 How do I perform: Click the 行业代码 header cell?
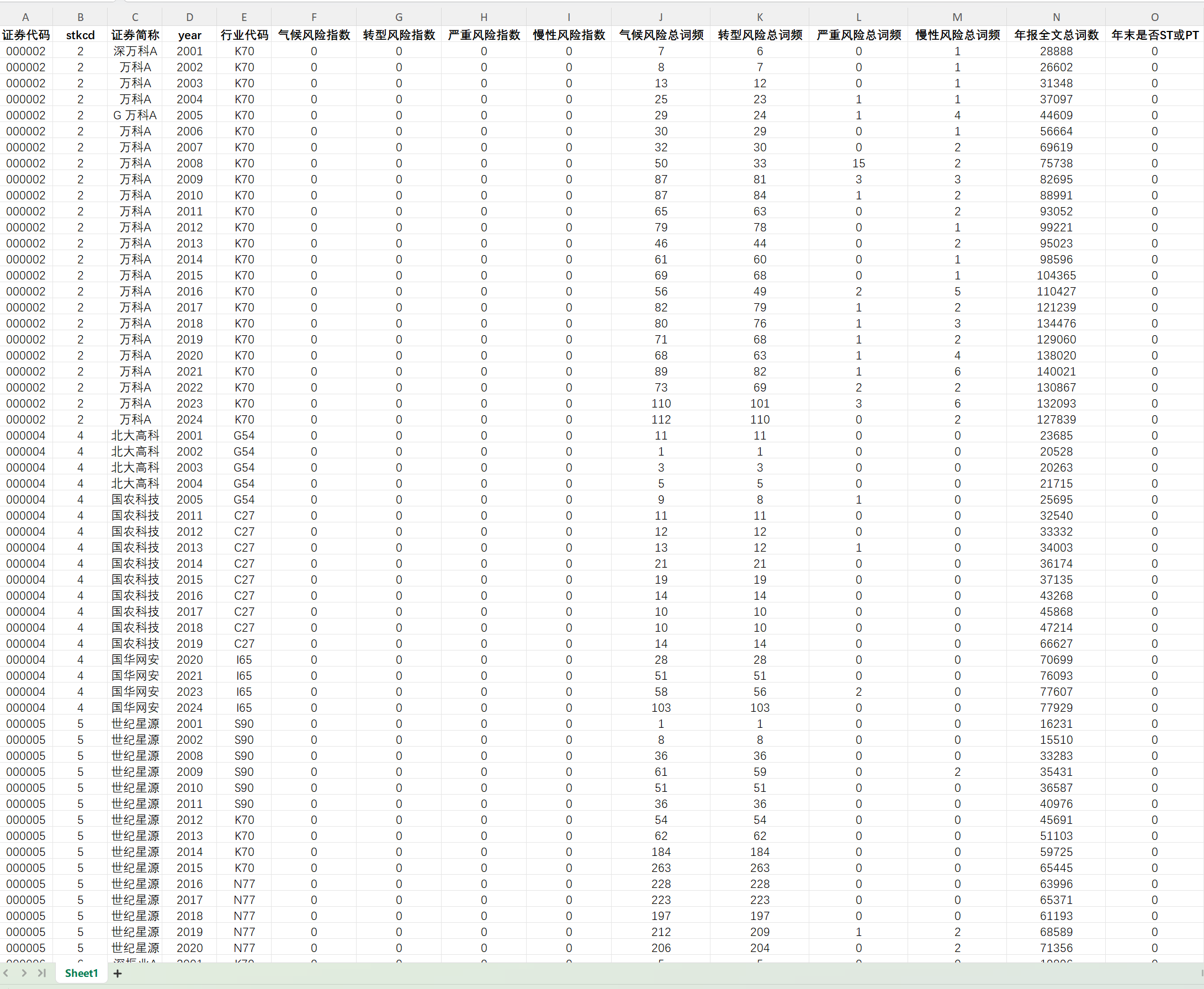pyautogui.click(x=245, y=35)
